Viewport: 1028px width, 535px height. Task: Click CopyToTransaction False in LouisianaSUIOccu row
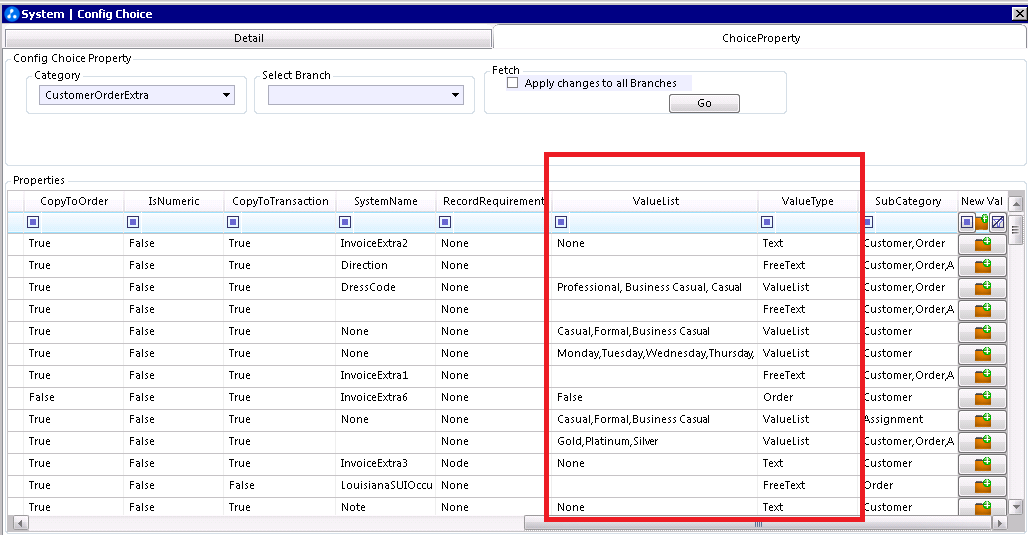pos(280,485)
